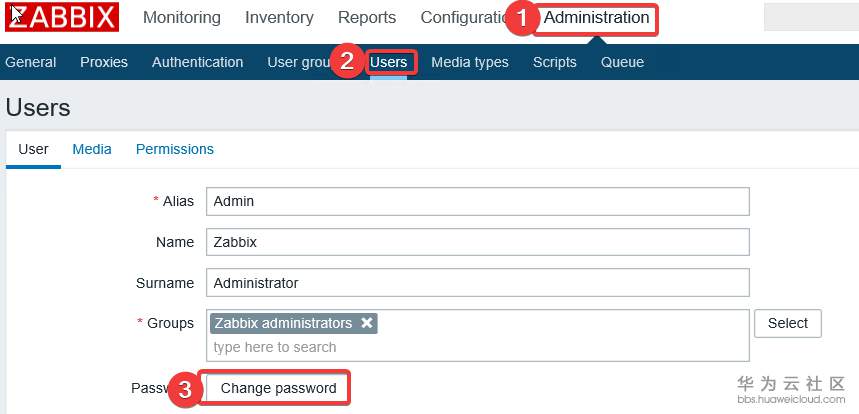The width and height of the screenshot is (859, 414).
Task: Open Scripts administration page
Action: point(554,62)
